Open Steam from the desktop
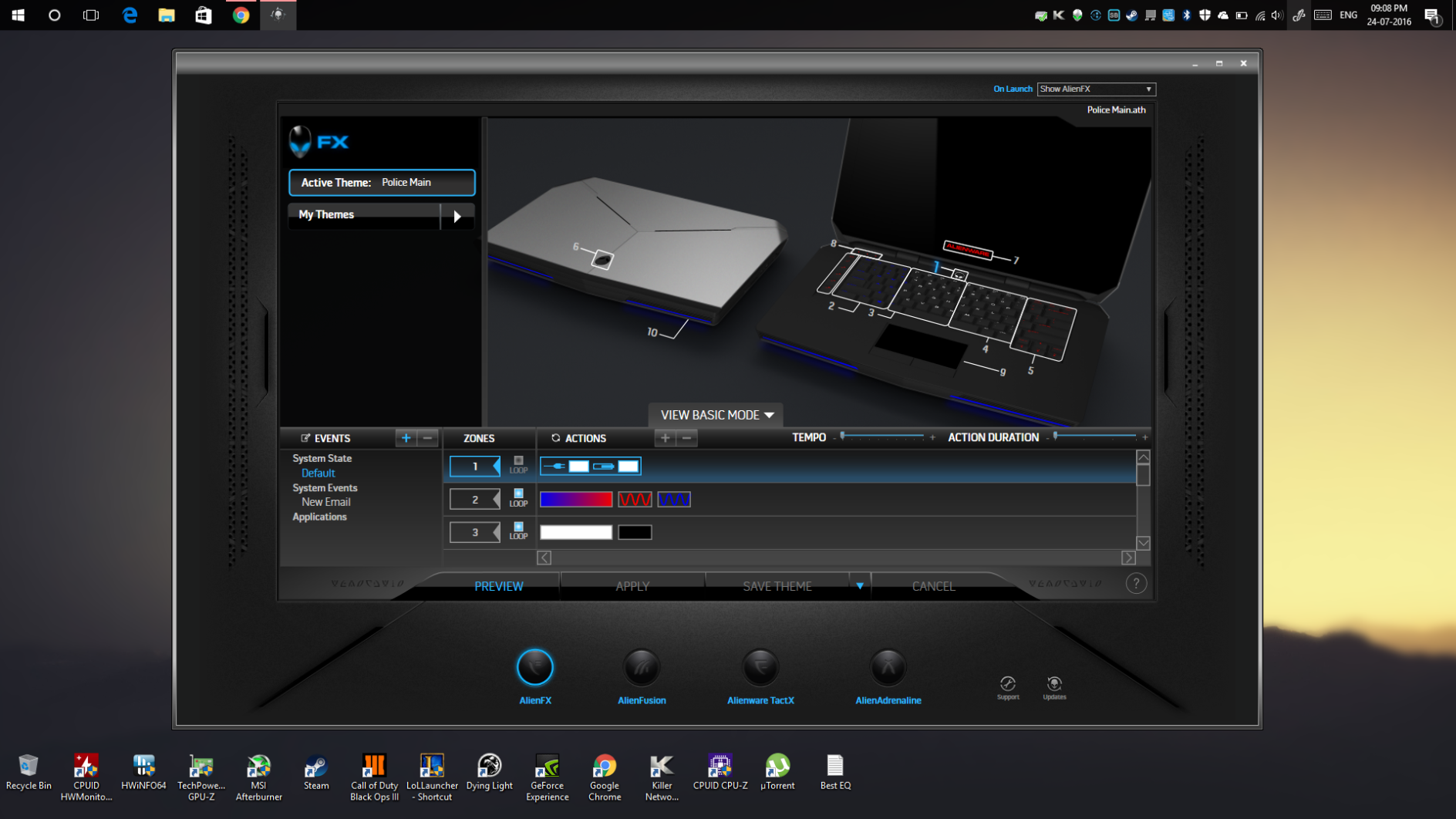This screenshot has width=1456, height=819. point(316,773)
